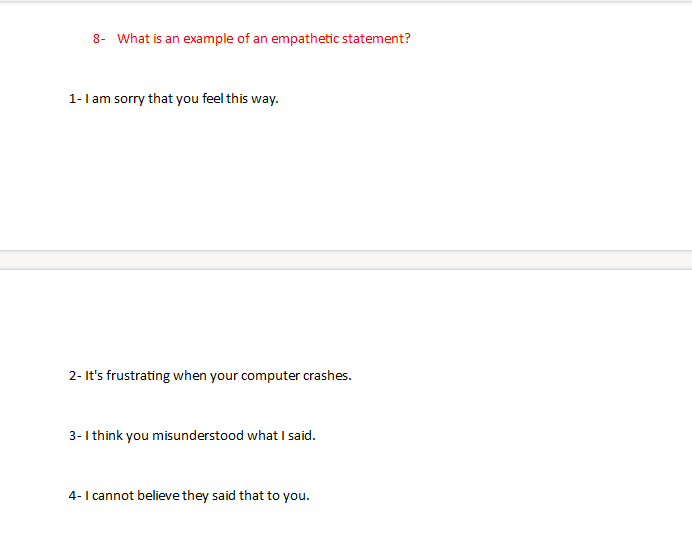Click the list number "2-" before second answer
Viewport: 692px width, 538px height.
tap(75, 376)
